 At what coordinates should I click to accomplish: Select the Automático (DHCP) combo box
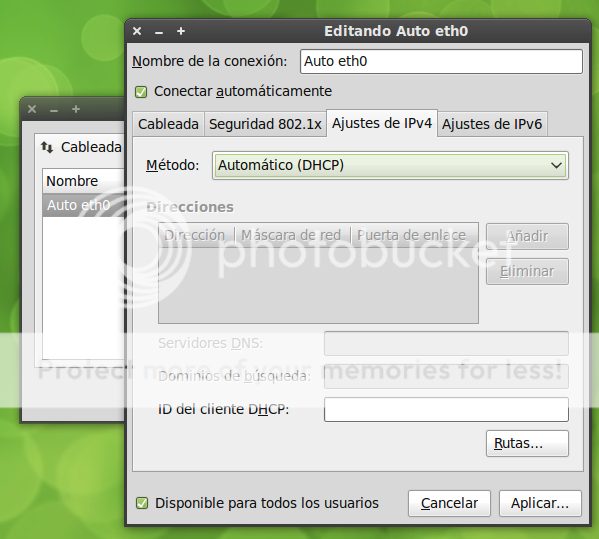390,165
